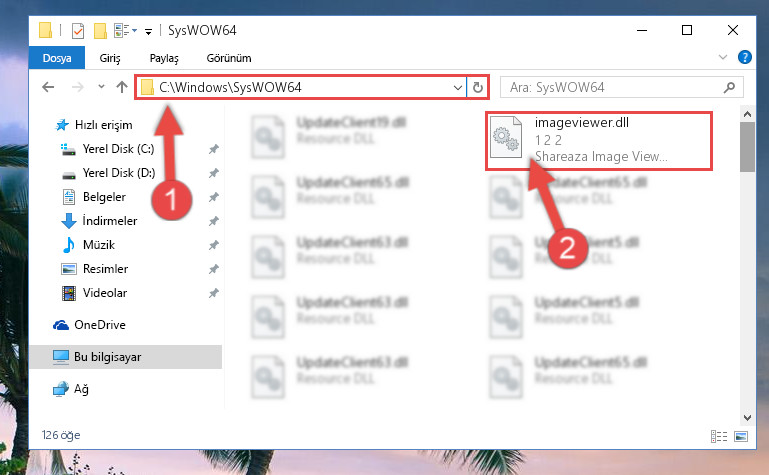This screenshot has height=475, width=769.
Task: Select imageviewer.dll file
Action: (599, 141)
